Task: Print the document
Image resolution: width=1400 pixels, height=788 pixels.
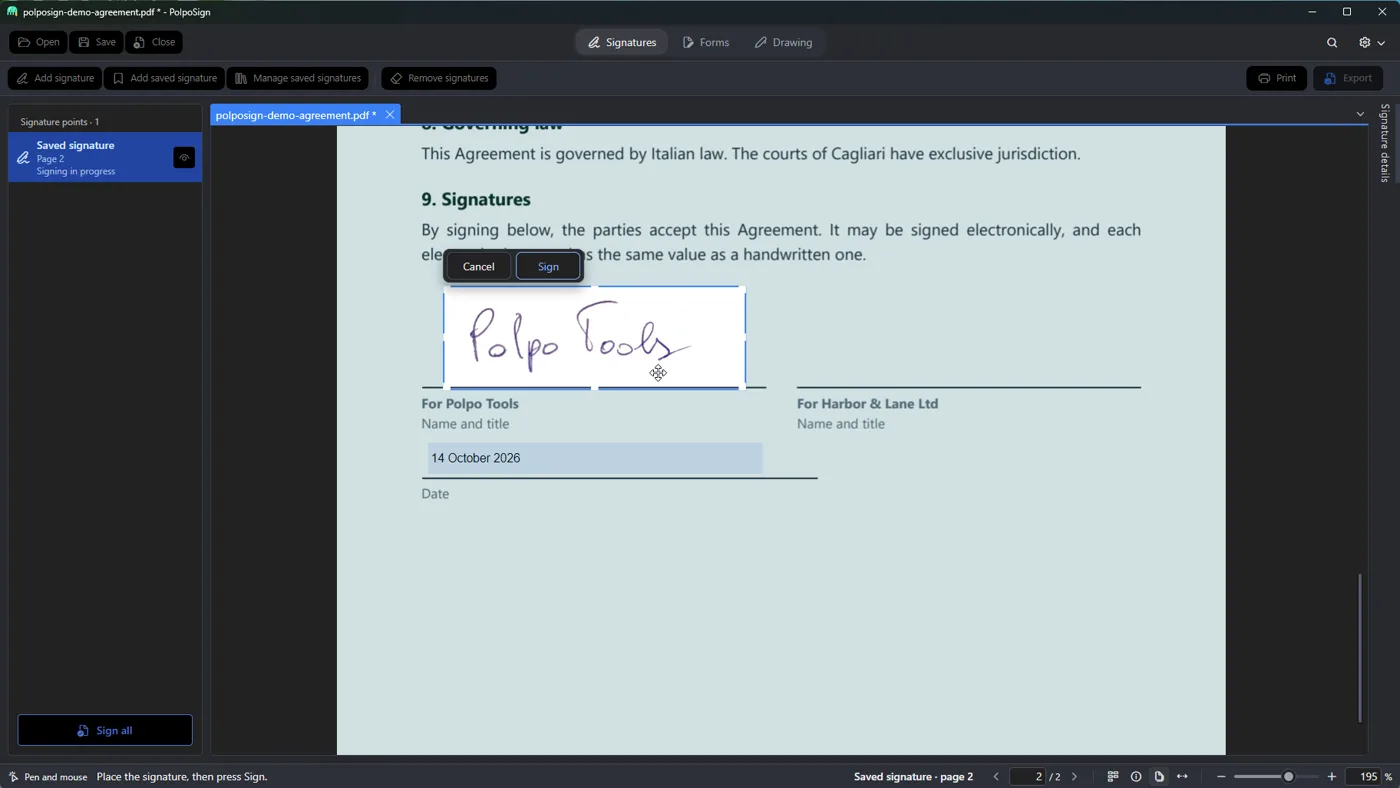Action: click(x=1277, y=78)
